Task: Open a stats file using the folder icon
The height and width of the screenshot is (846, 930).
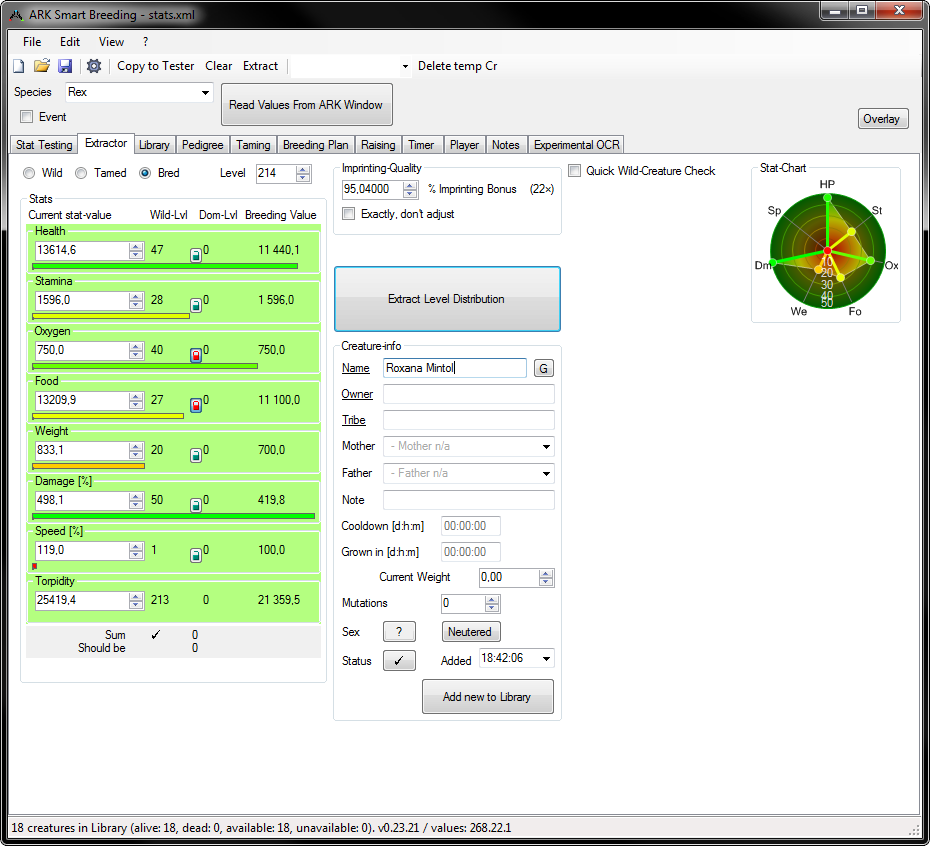Action: [x=41, y=65]
